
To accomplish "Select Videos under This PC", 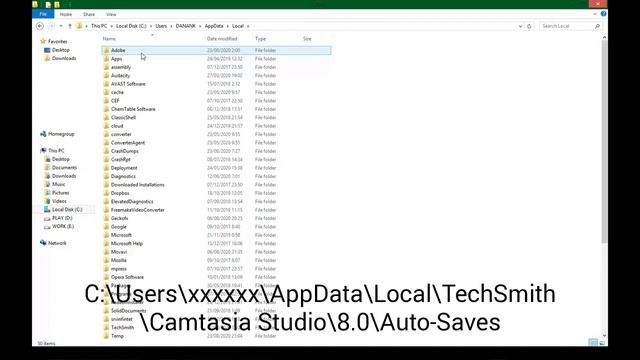I will (59, 201).
